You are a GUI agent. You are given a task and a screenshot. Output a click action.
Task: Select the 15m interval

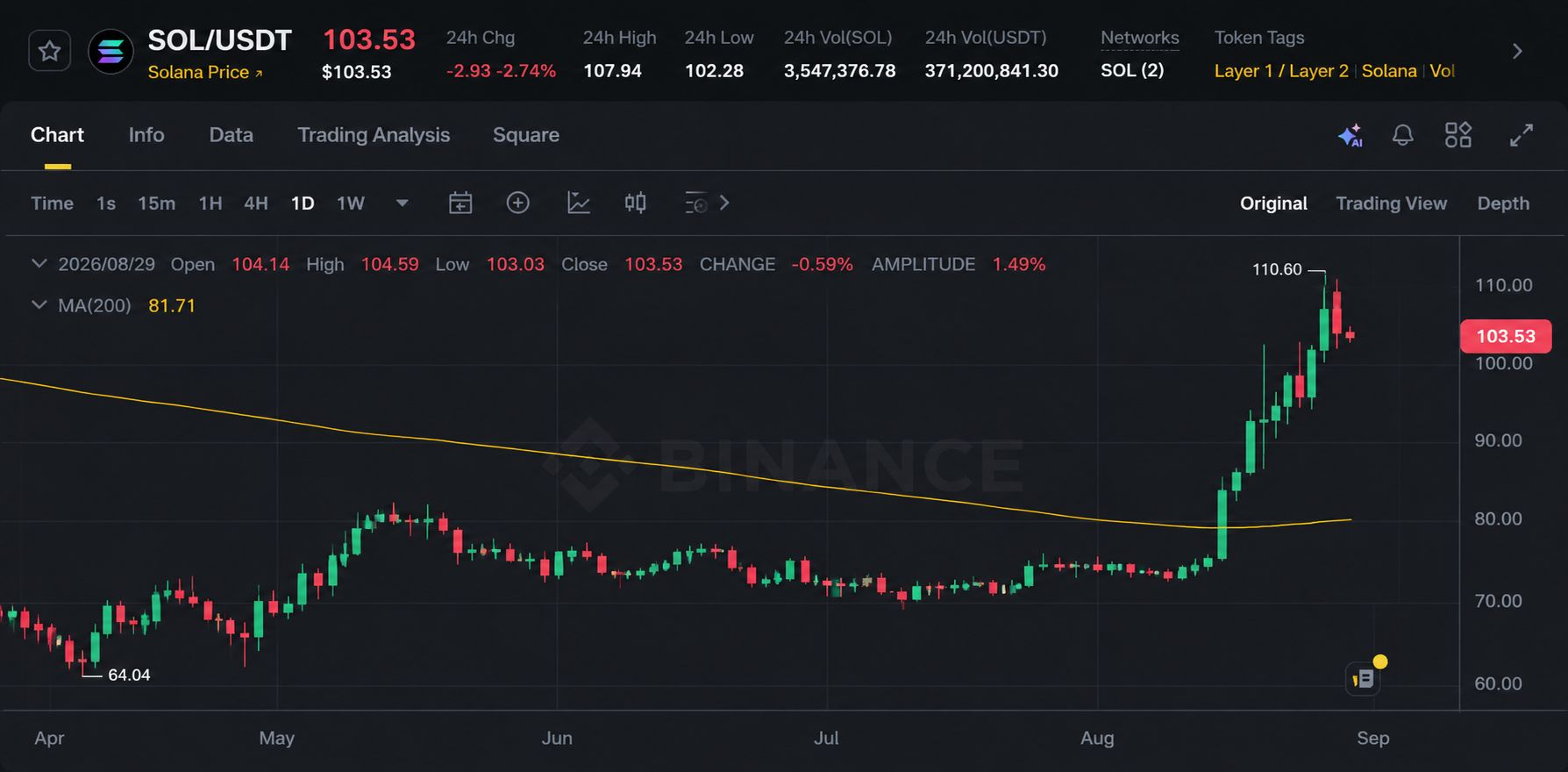pyautogui.click(x=157, y=204)
